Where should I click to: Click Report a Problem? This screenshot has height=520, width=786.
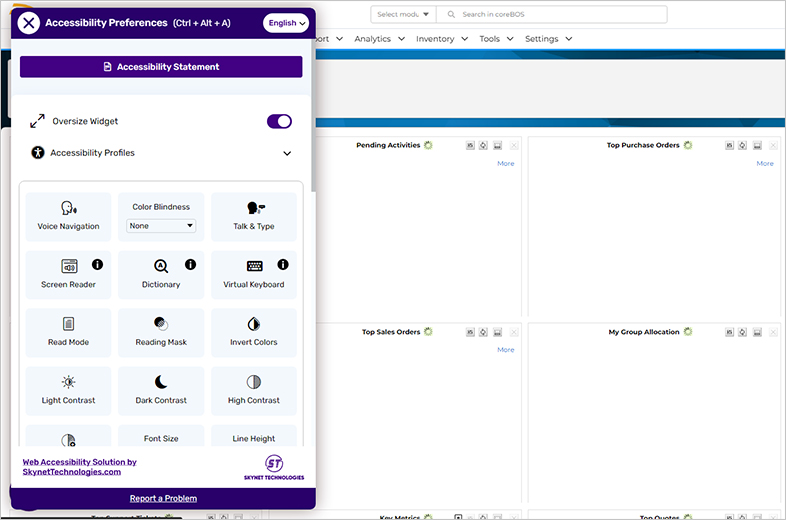[163, 498]
